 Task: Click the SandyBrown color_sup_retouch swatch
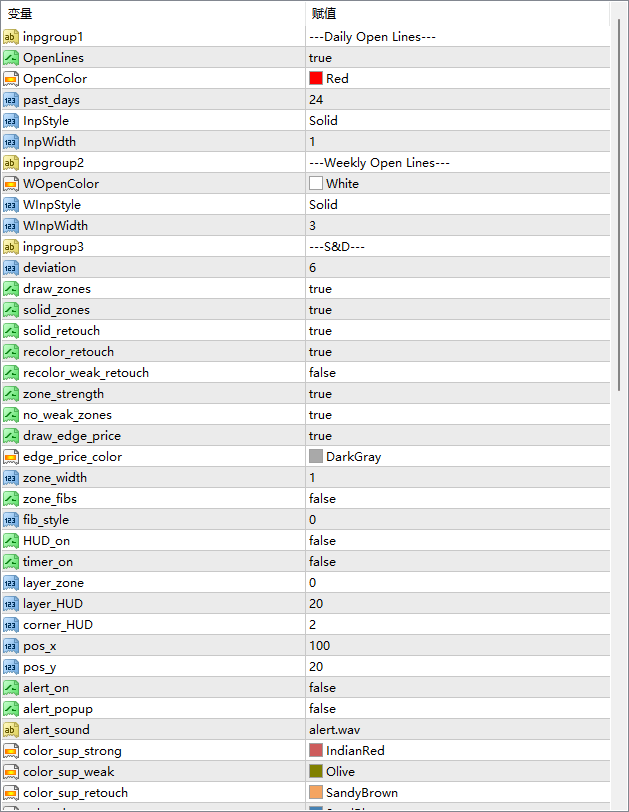pos(316,792)
